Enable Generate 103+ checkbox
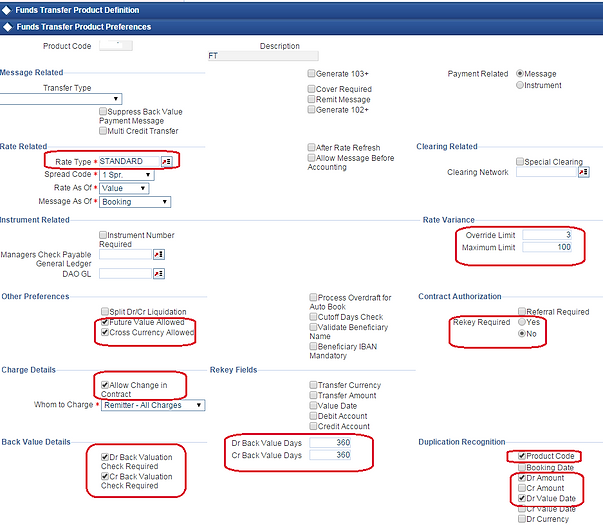Image resolution: width=603 pixels, height=525 pixels. [311, 73]
